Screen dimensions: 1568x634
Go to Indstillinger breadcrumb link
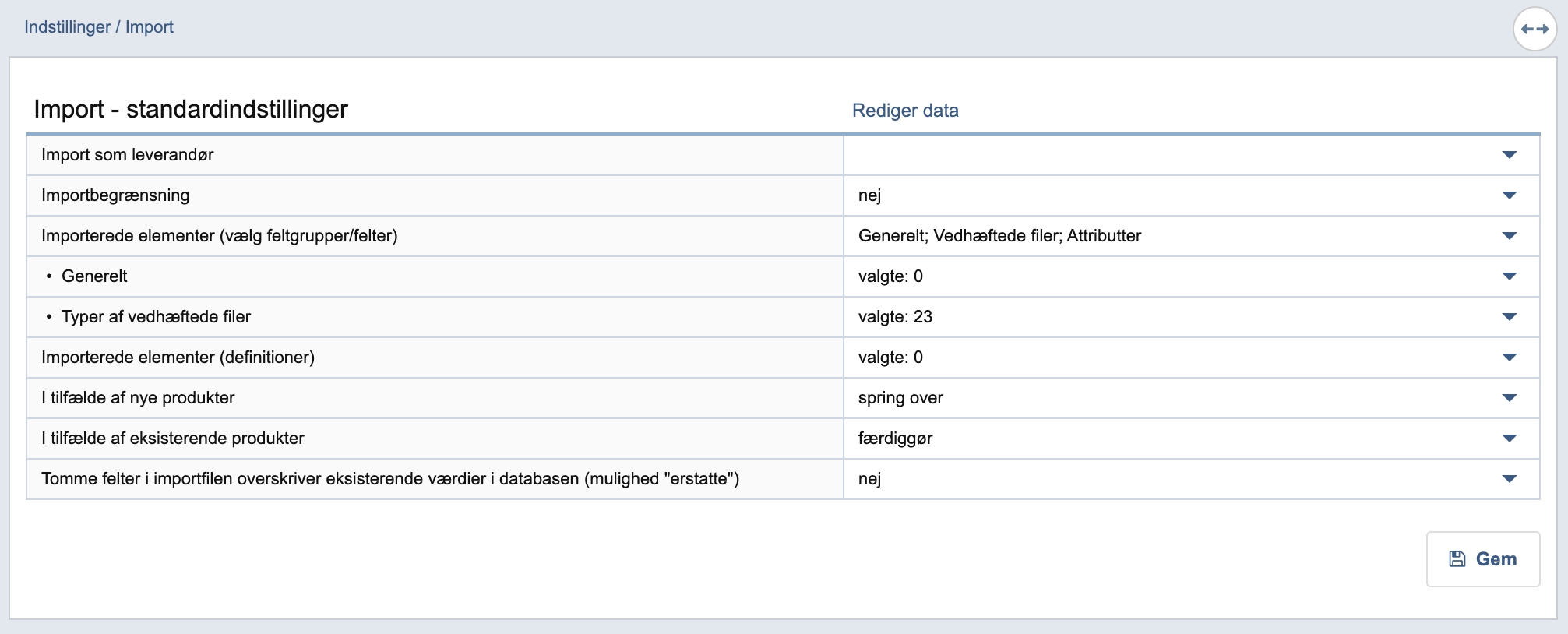click(67, 27)
